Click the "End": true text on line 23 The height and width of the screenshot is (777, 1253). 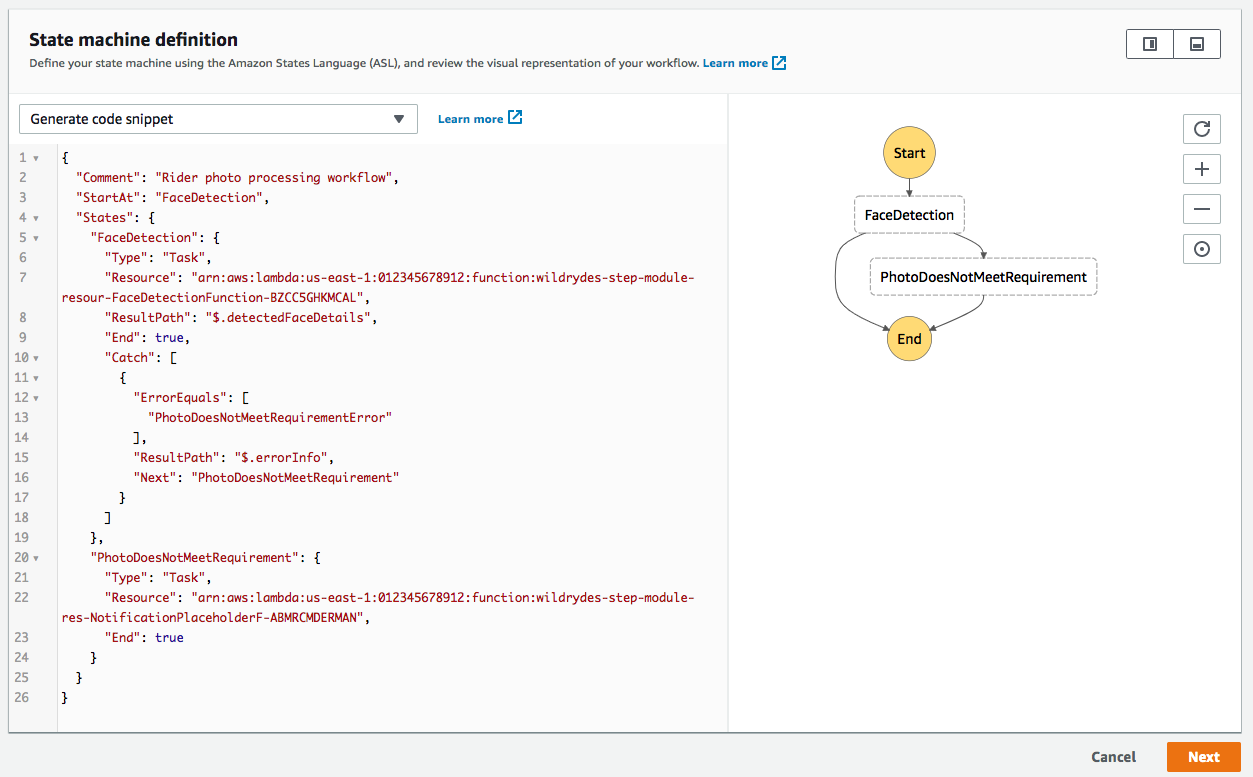(x=144, y=638)
